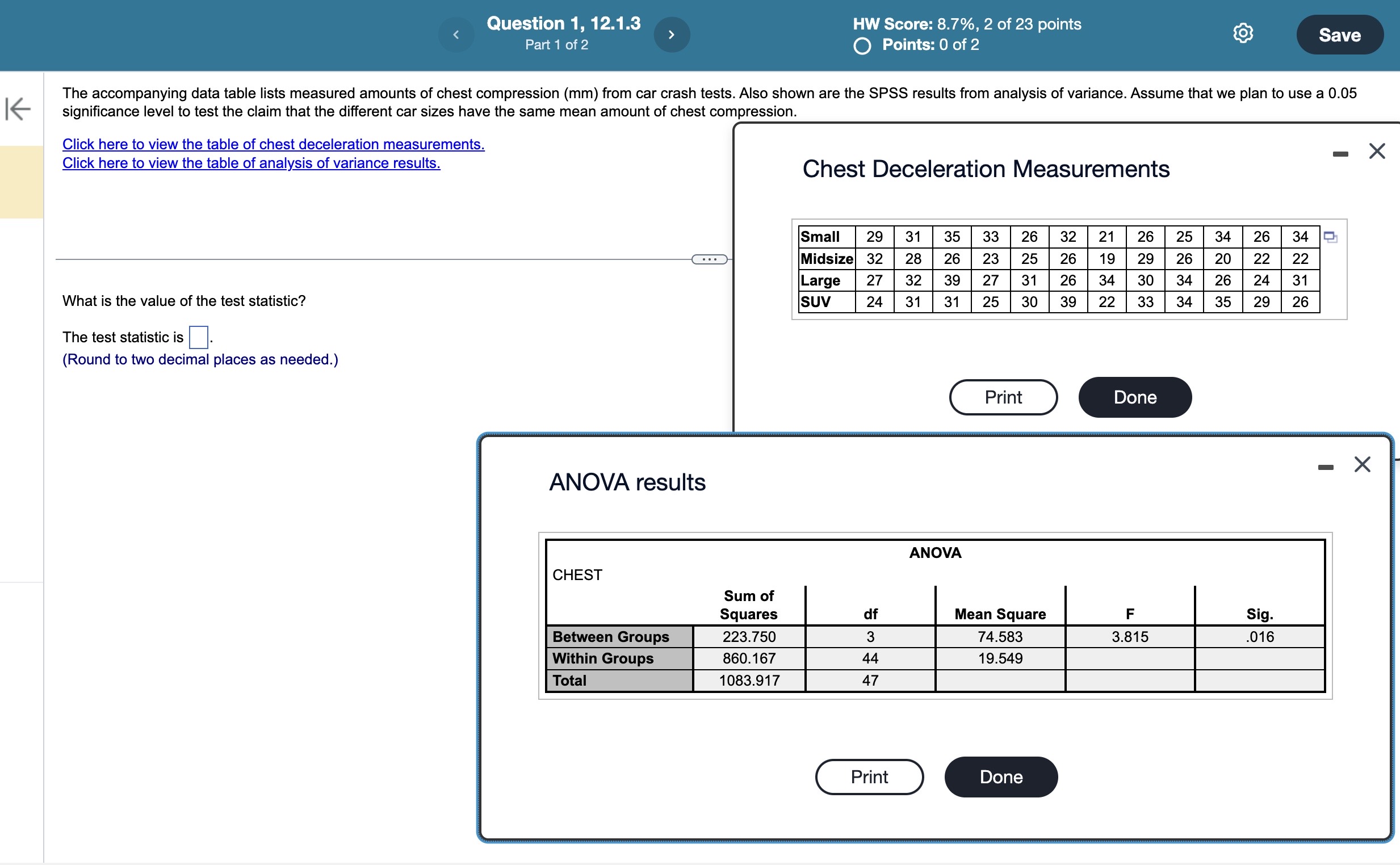1400x865 pixels.
Task: Click Done in the ANOVA results window
Action: (x=1001, y=776)
